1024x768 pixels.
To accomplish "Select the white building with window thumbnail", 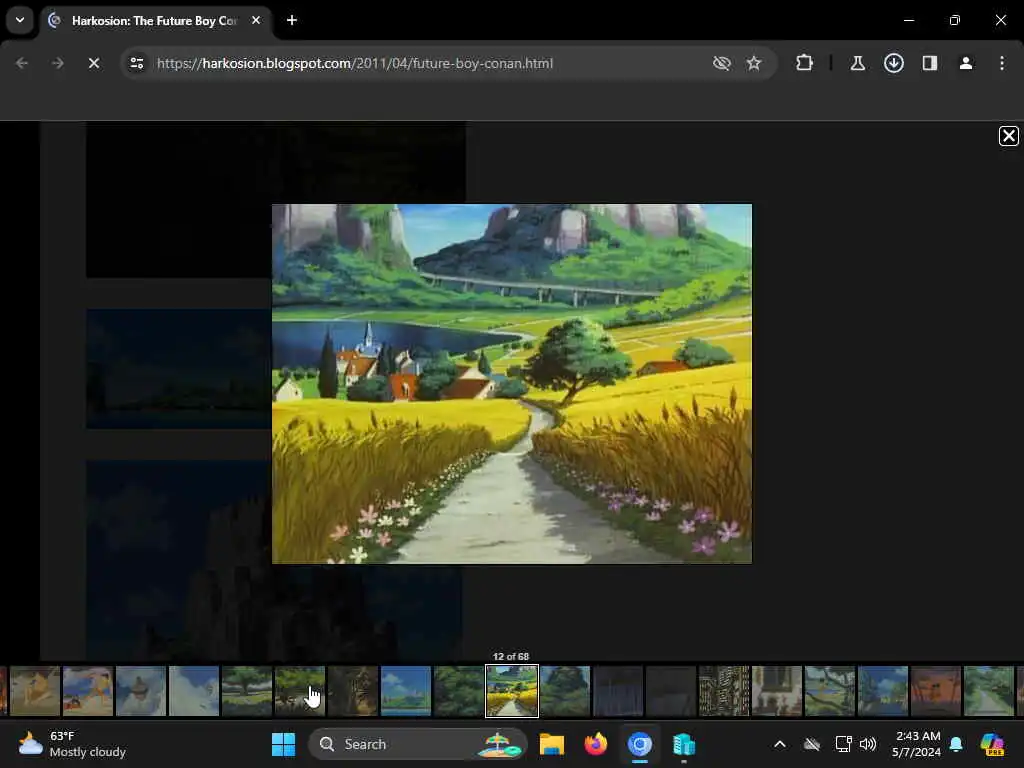I will [776, 691].
